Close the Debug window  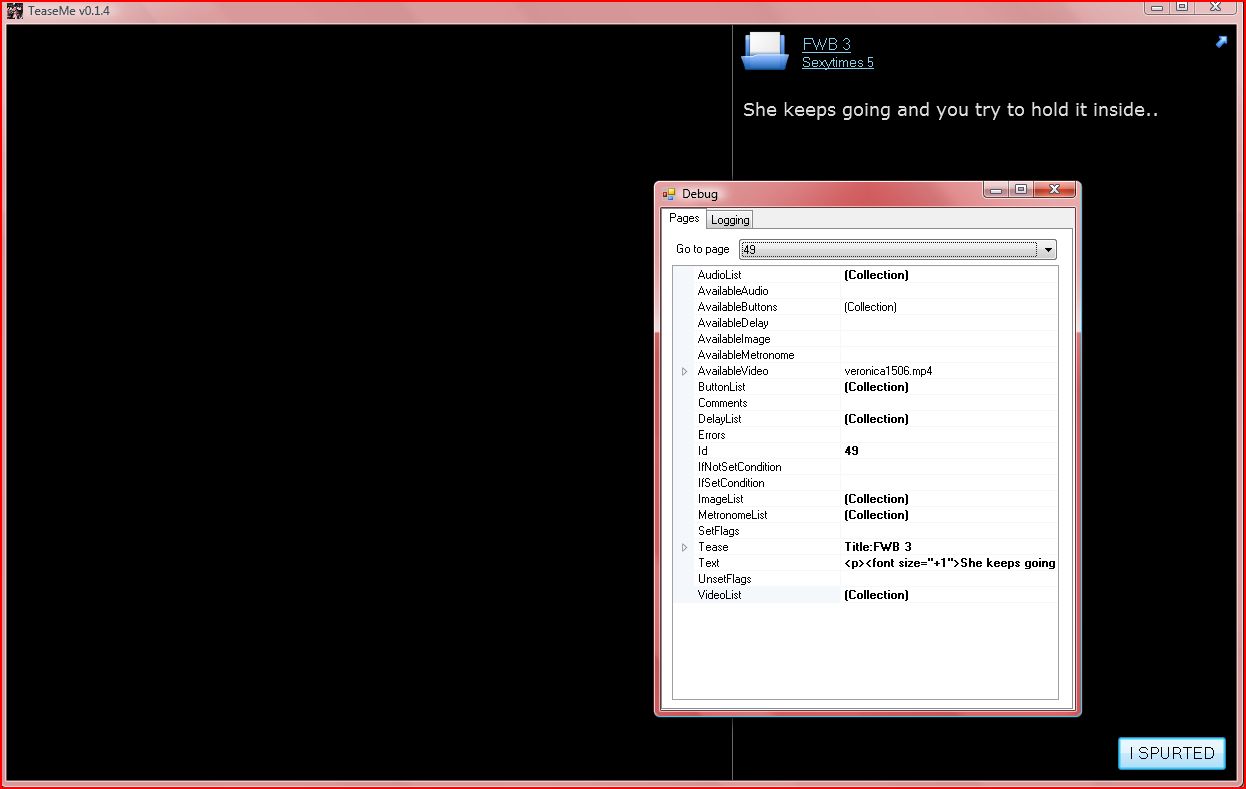coord(1054,189)
